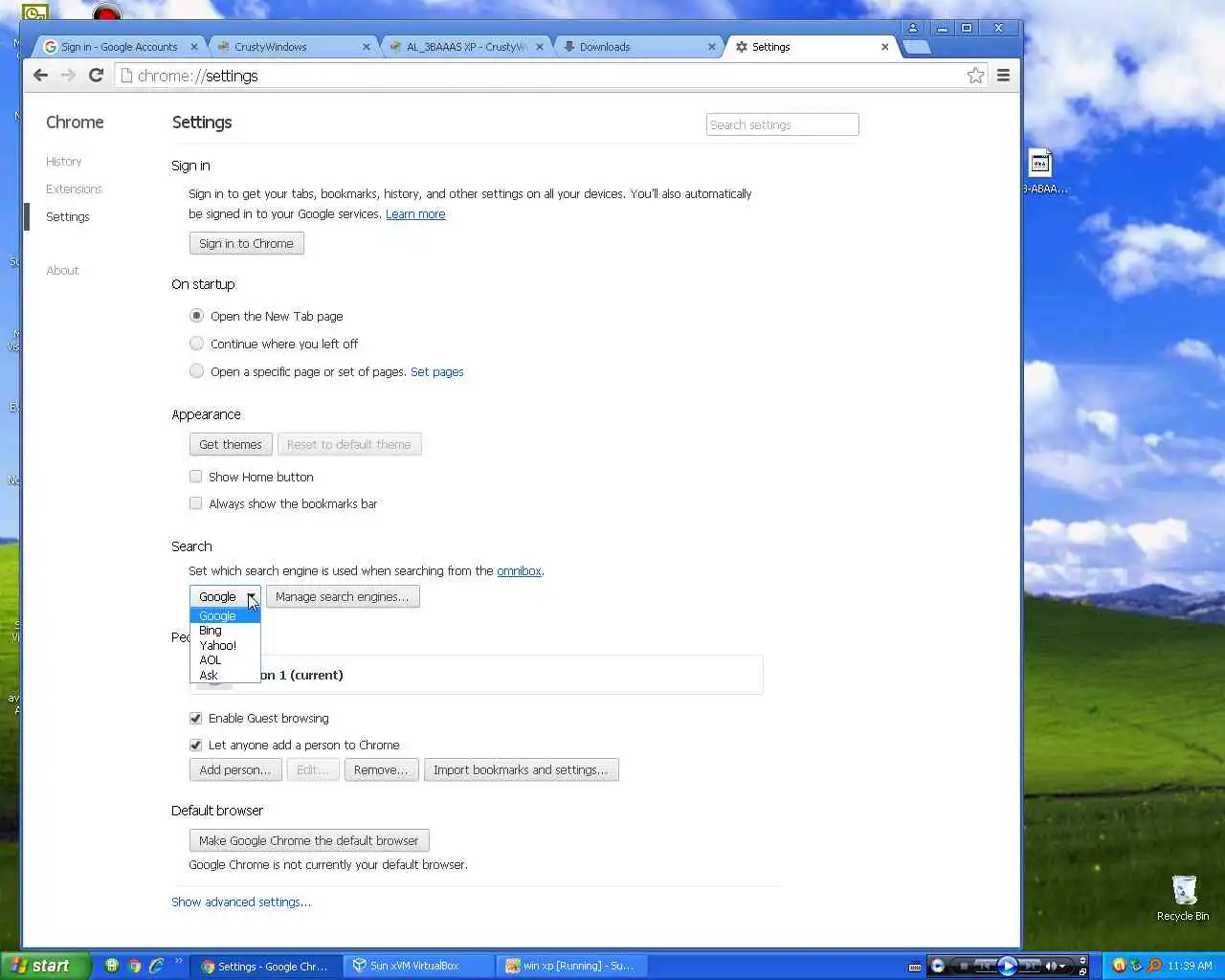Click stop on the taskbar media player
1225x980 pixels.
point(964,966)
